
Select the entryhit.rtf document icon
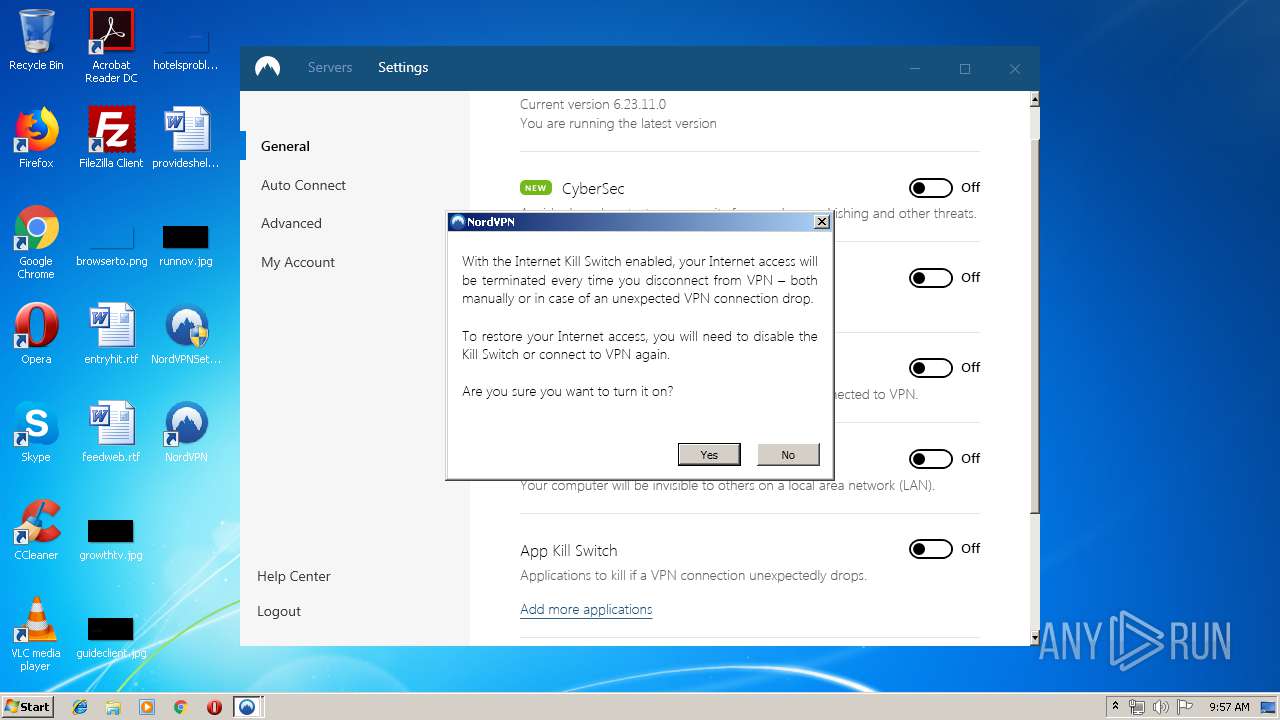pyautogui.click(x=111, y=334)
